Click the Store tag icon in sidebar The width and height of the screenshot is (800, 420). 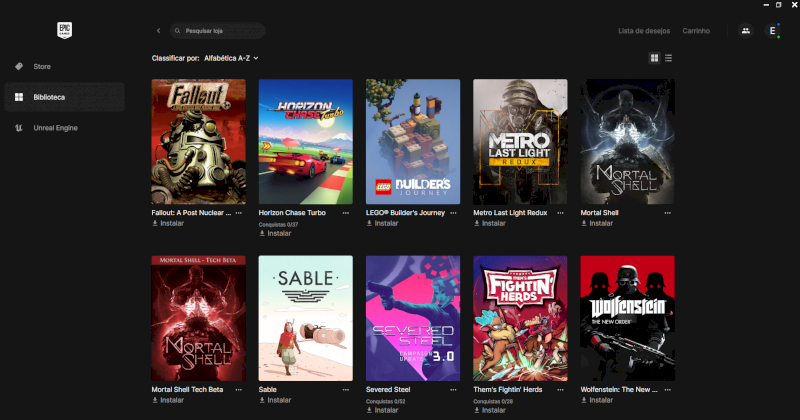click(19, 67)
